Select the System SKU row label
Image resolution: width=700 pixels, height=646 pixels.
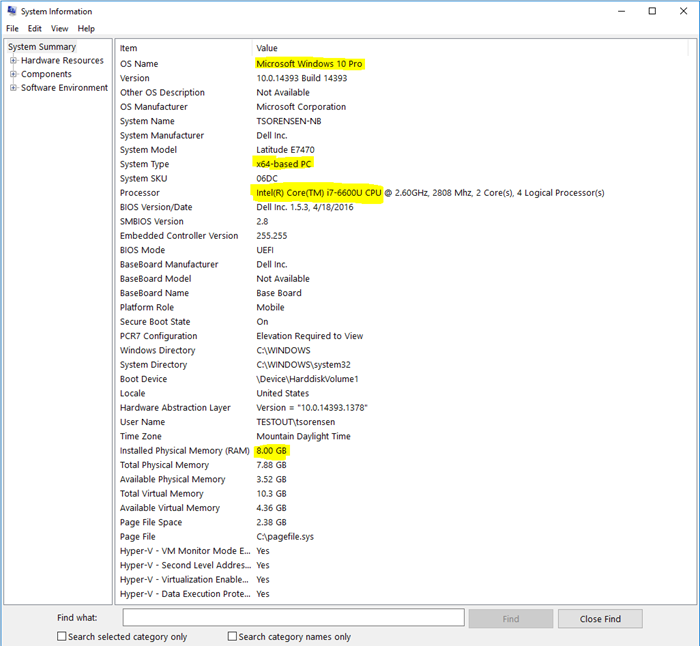[x=143, y=178]
